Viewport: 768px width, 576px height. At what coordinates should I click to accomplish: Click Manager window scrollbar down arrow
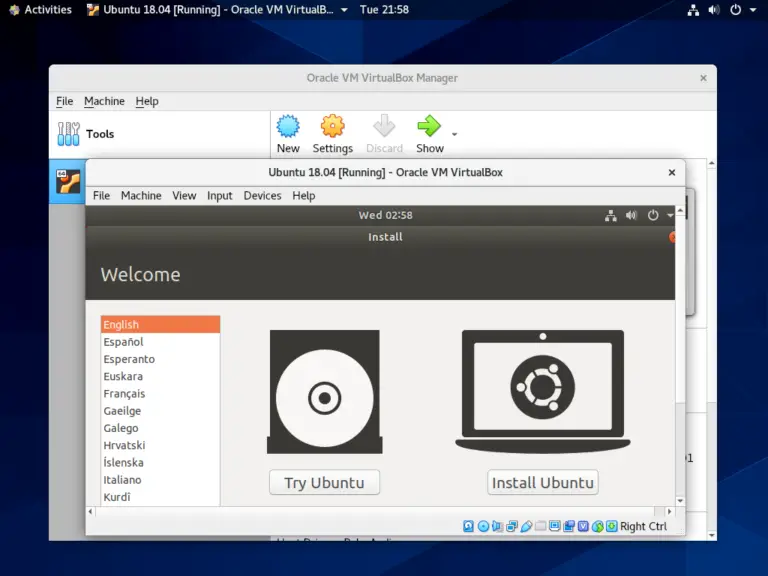pos(712,535)
